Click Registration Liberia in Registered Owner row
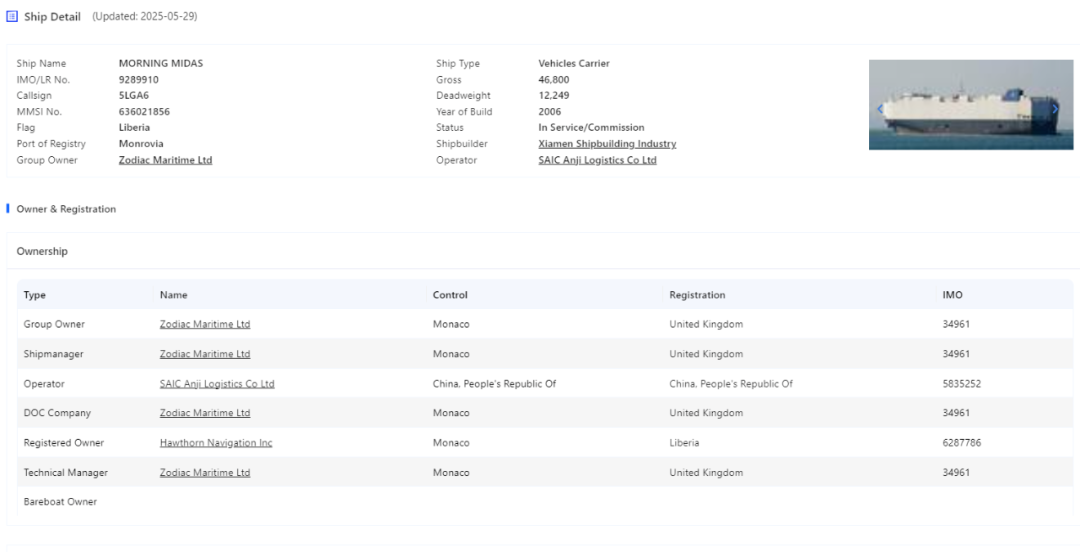1080x552 pixels. click(684, 442)
